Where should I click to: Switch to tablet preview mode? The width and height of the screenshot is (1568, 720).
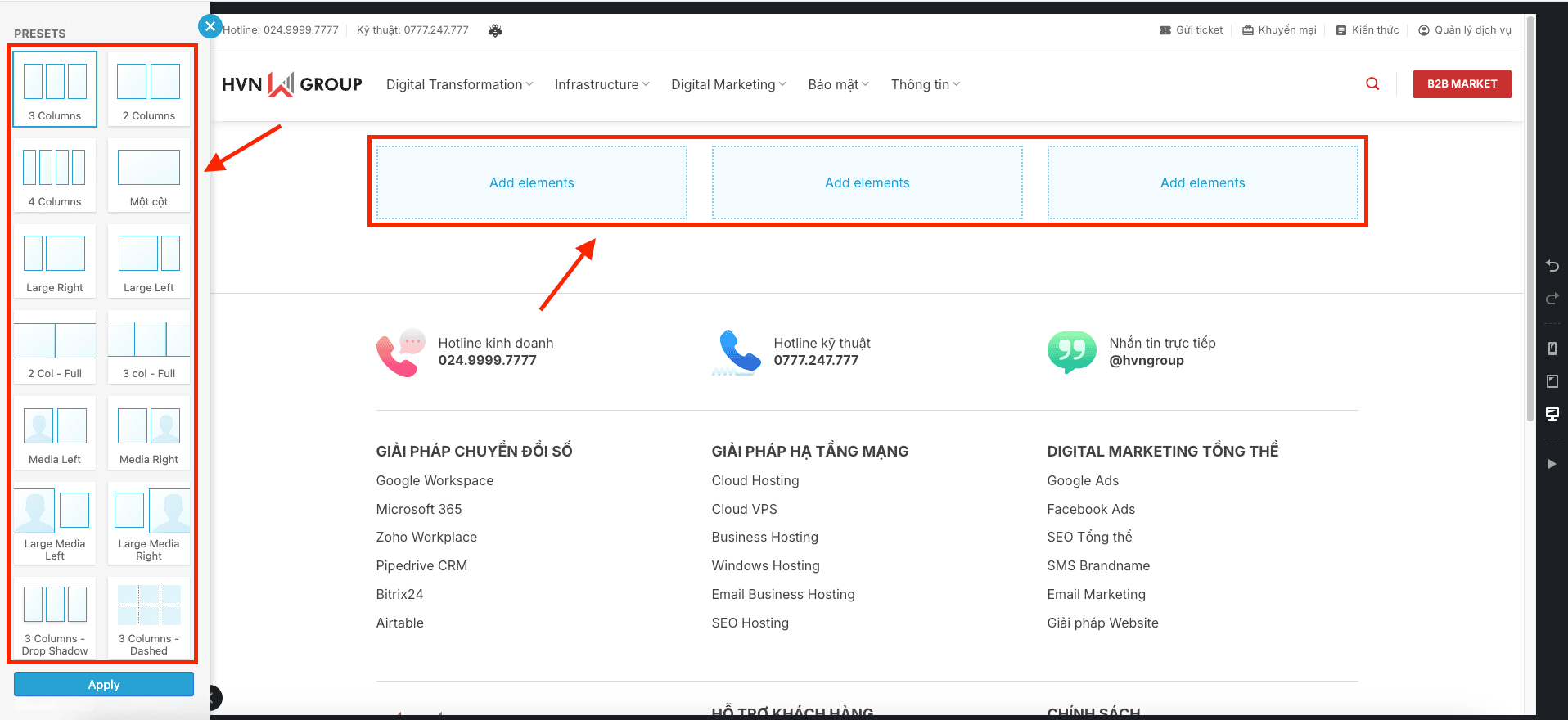(x=1552, y=381)
